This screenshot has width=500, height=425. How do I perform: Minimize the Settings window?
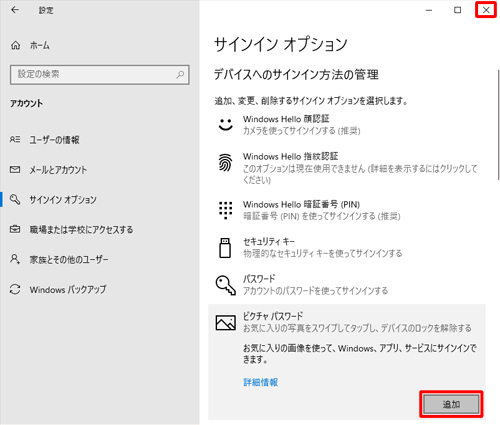coord(429,10)
